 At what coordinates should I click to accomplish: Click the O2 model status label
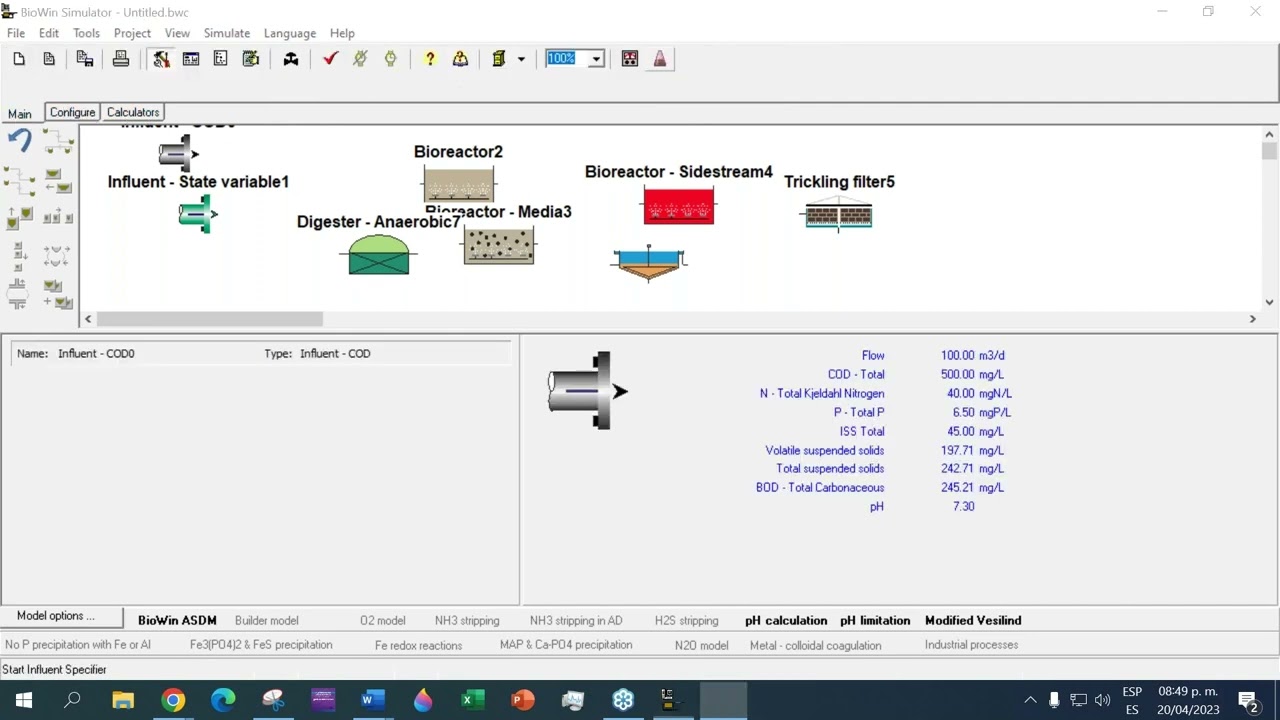382,620
